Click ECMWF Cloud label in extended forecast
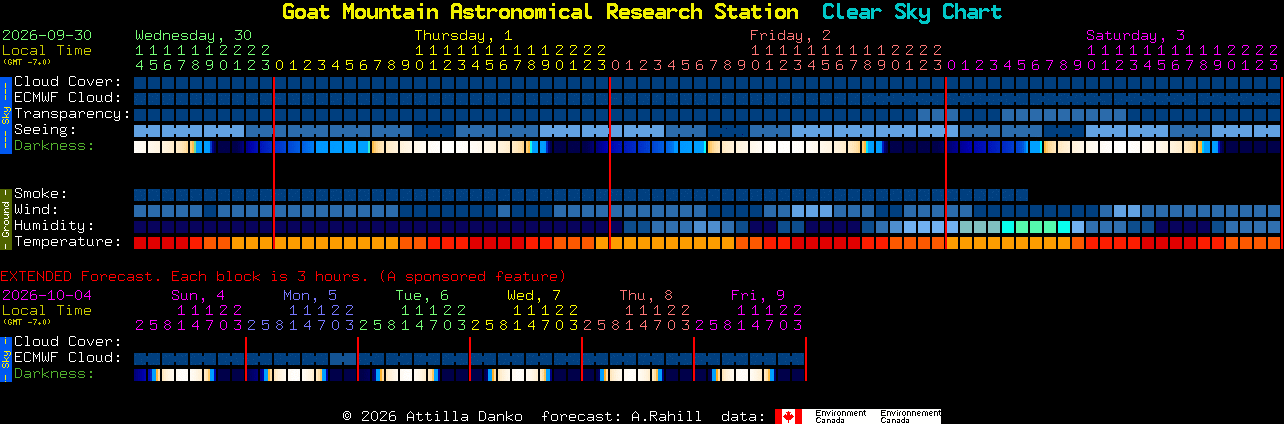 (68, 358)
